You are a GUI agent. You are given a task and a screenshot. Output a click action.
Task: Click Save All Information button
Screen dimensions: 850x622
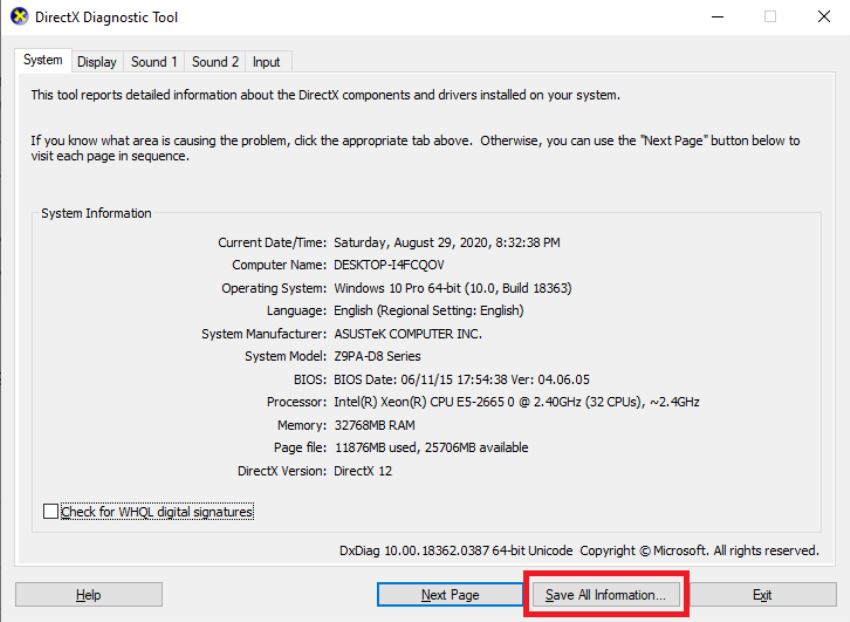[x=606, y=595]
